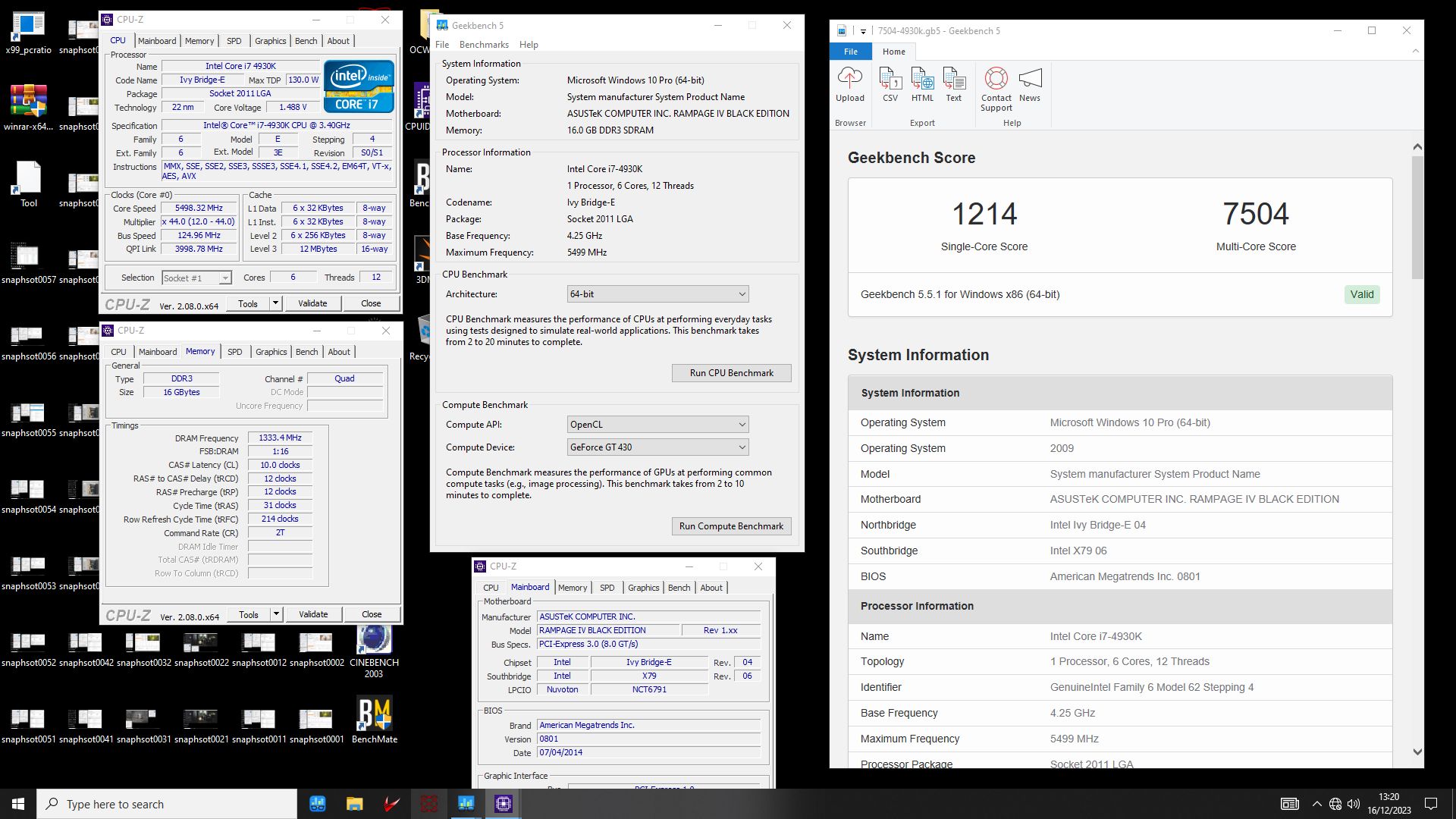This screenshot has width=1456, height=819.
Task: Open CINEBENCH 2003 desktop icon
Action: [x=374, y=652]
